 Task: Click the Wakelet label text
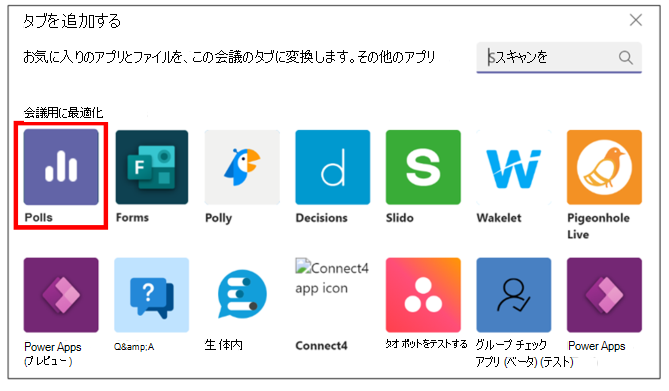[x=499, y=218]
